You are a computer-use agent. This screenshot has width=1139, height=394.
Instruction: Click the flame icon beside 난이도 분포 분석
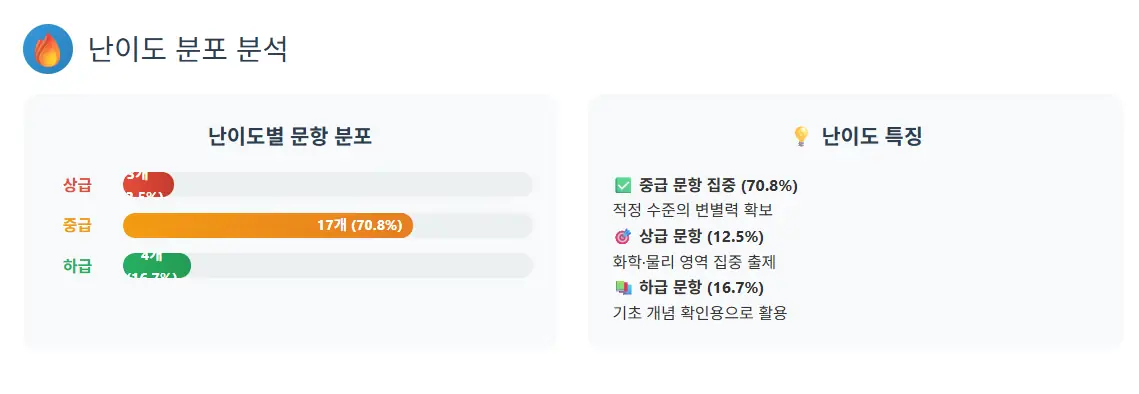click(48, 49)
